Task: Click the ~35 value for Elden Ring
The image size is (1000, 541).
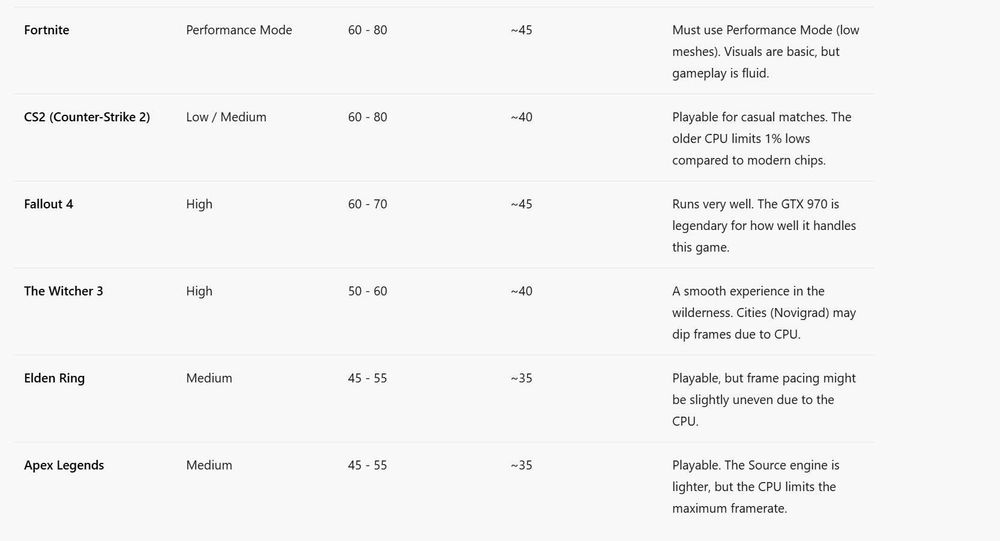Action: coord(521,378)
